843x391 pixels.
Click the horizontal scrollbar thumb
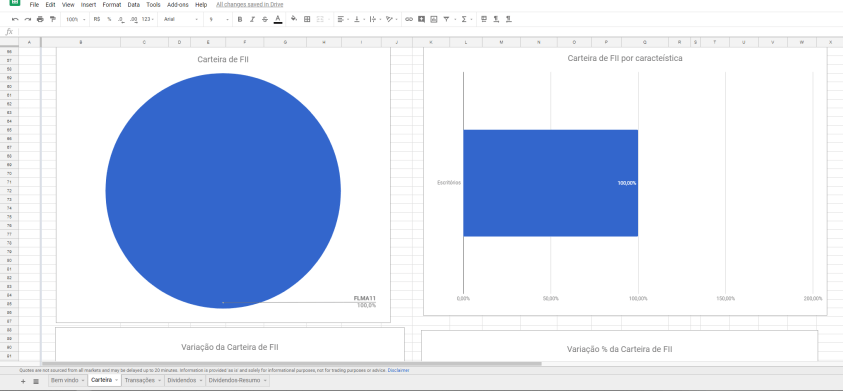(x=291, y=364)
